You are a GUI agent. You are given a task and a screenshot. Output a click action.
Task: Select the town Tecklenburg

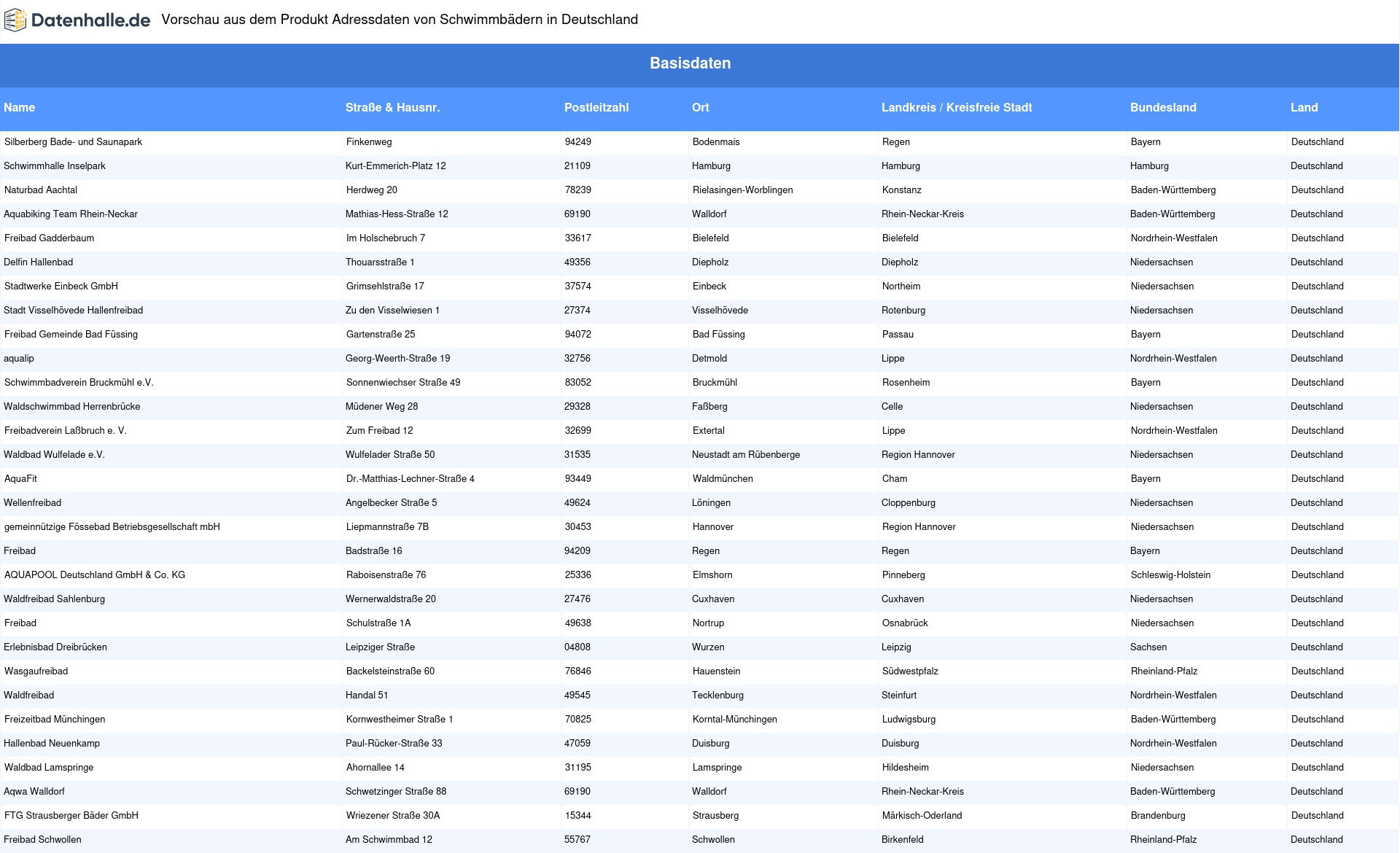click(x=718, y=696)
